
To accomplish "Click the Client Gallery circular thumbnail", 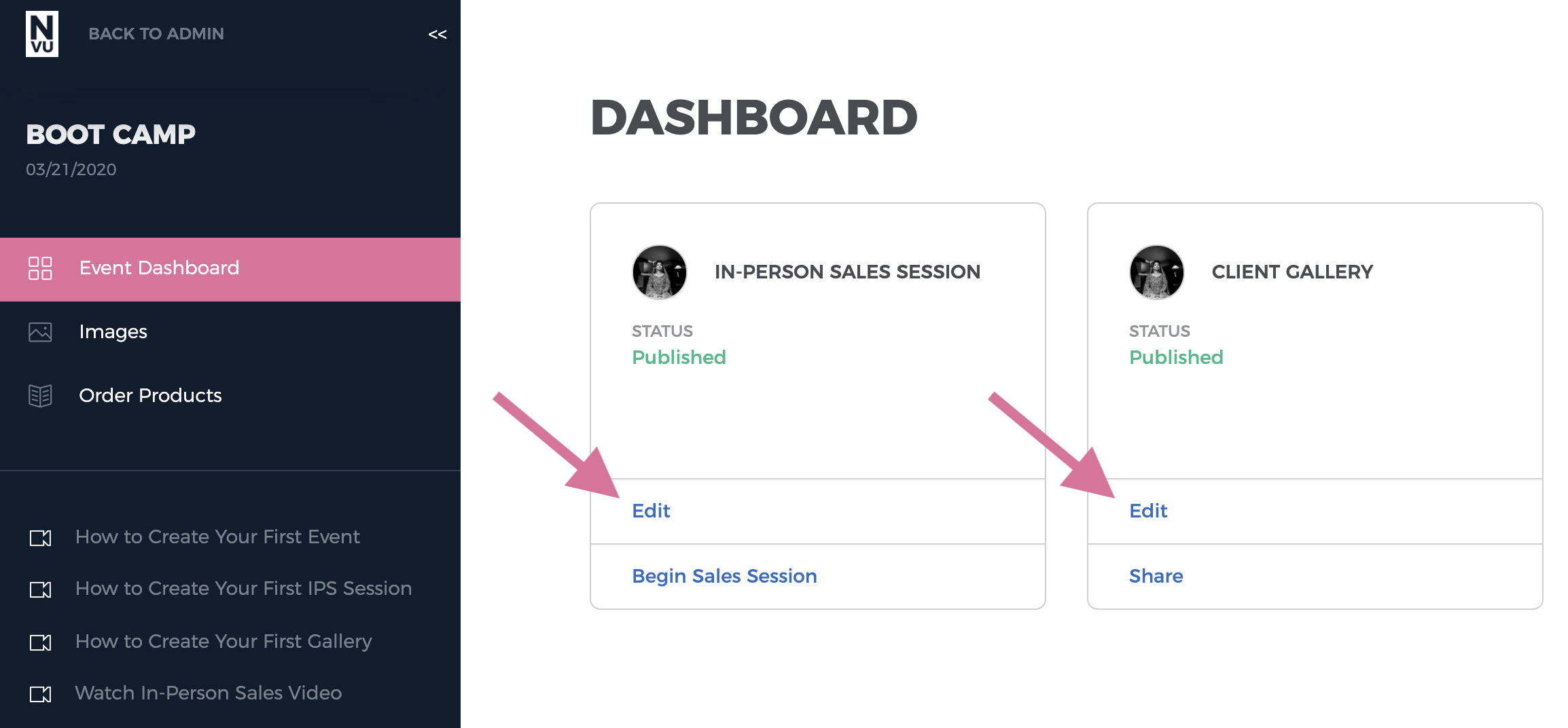I will point(1157,272).
